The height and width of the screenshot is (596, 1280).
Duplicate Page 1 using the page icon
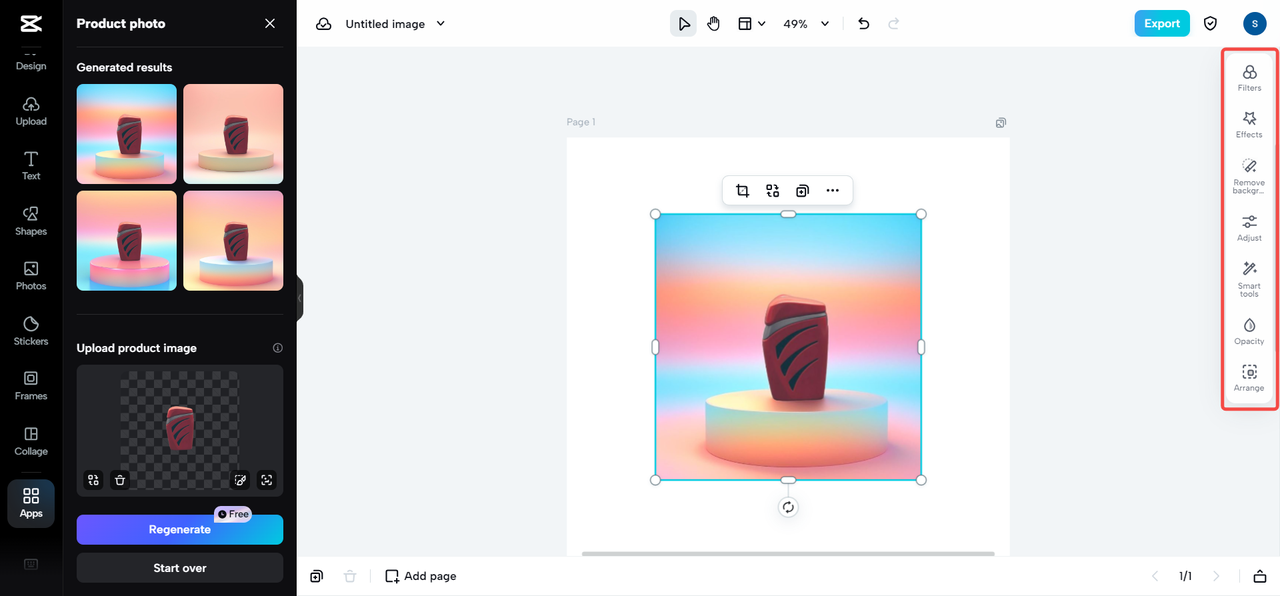tap(1001, 123)
